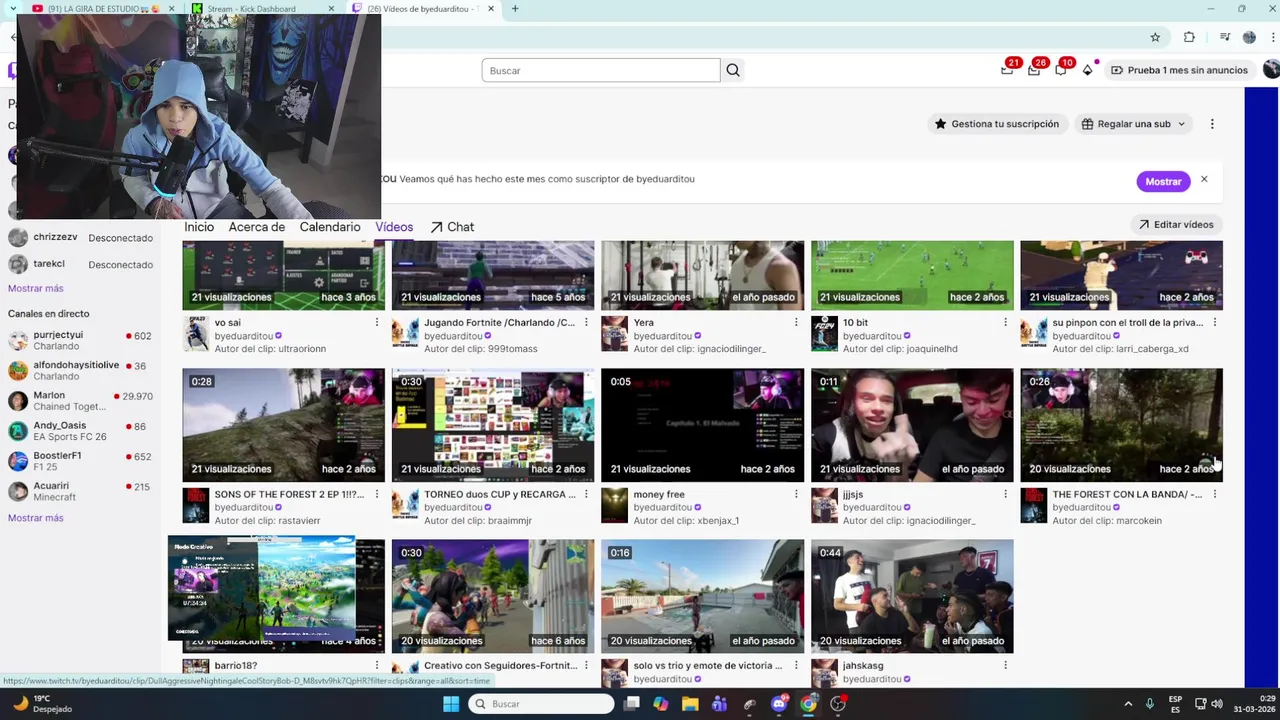Viewport: 1280px width, 720px height.
Task: Open OBS Studio from taskbar
Action: [838, 704]
